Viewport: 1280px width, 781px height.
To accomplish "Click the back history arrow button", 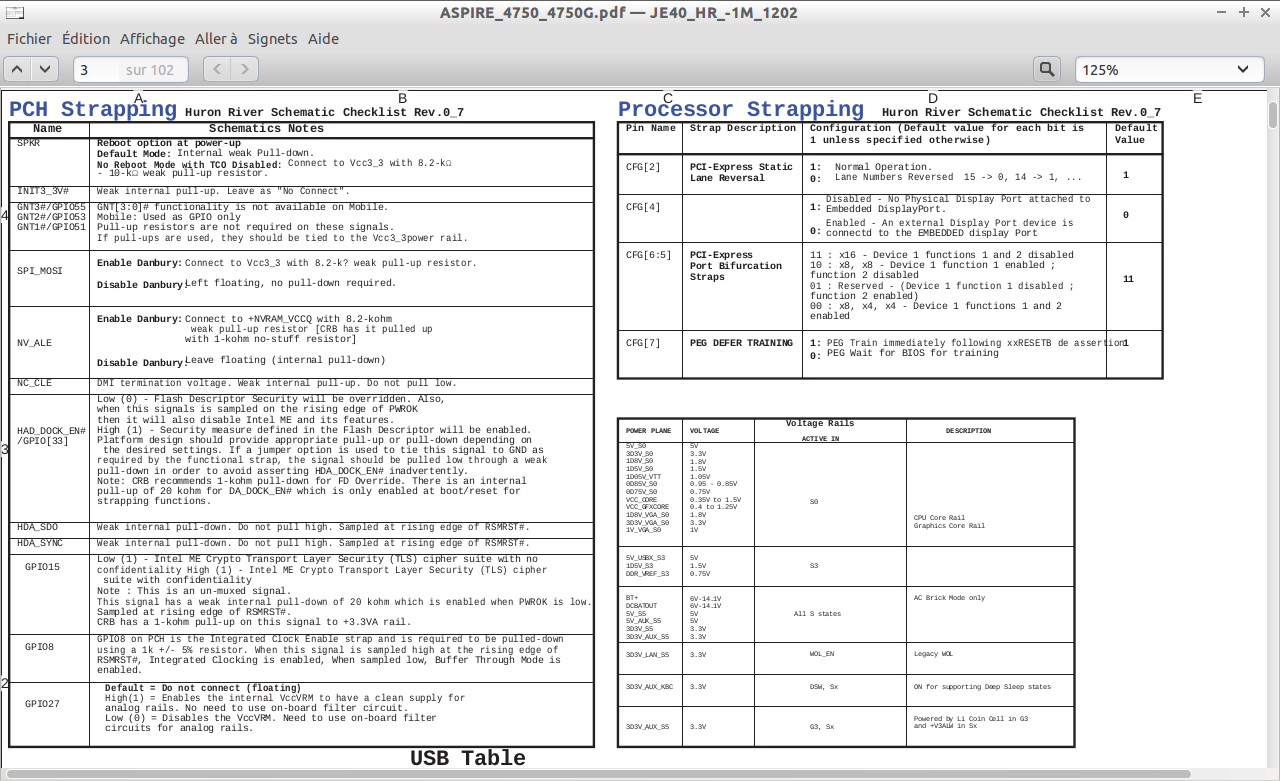I will pyautogui.click(x=217, y=69).
